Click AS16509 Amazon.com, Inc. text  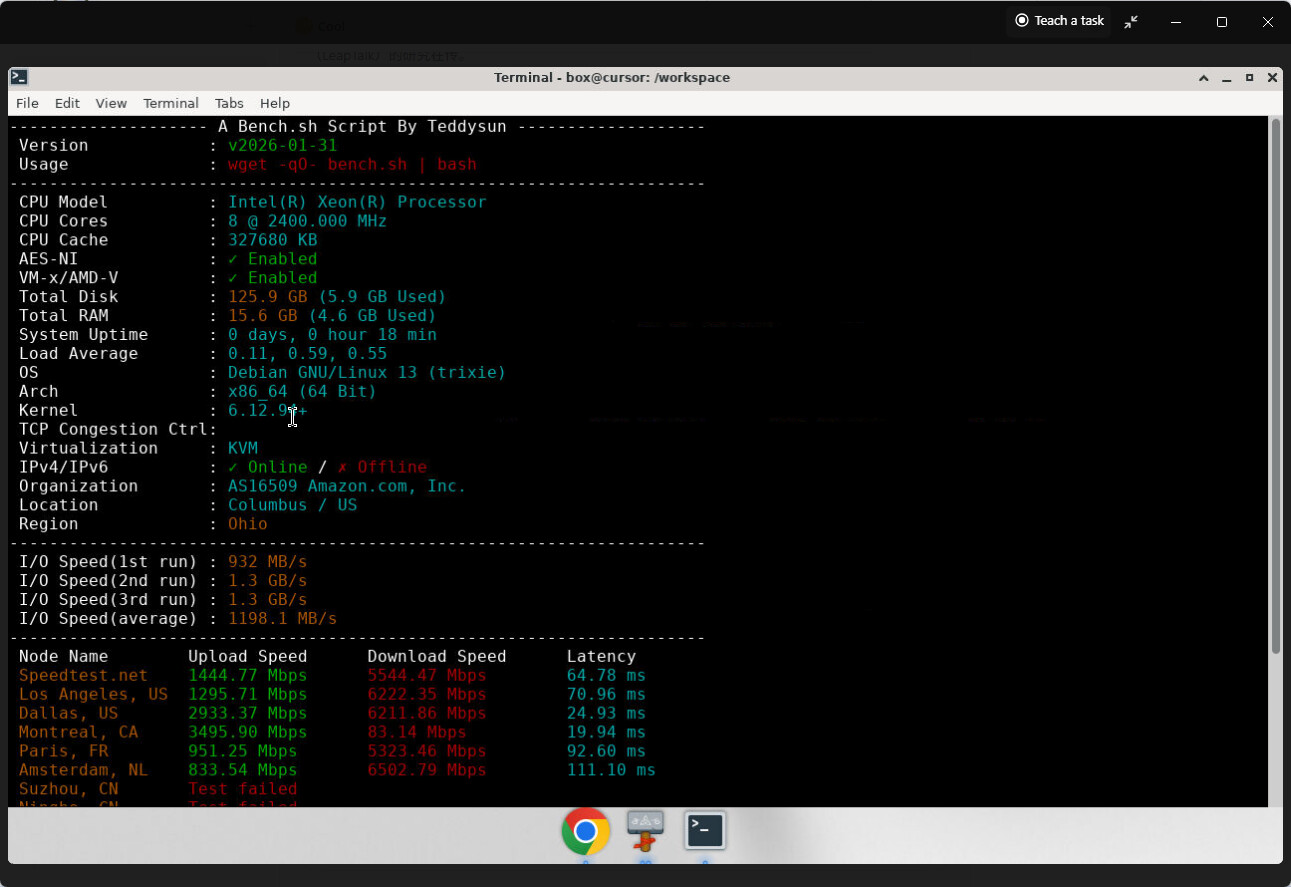[x=347, y=487]
